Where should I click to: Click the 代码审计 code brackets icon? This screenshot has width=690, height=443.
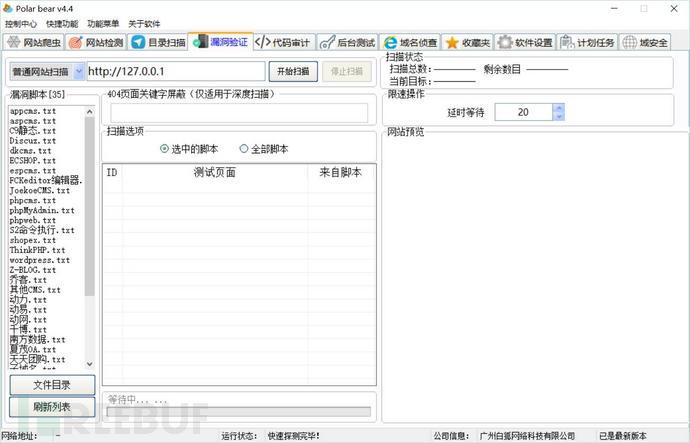click(263, 42)
